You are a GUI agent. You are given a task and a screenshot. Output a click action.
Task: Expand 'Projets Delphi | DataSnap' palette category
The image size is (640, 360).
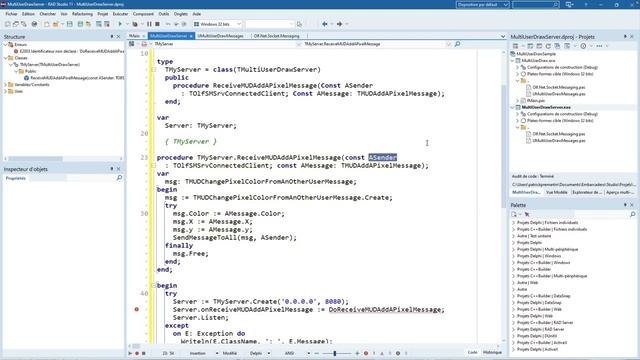[513, 302]
